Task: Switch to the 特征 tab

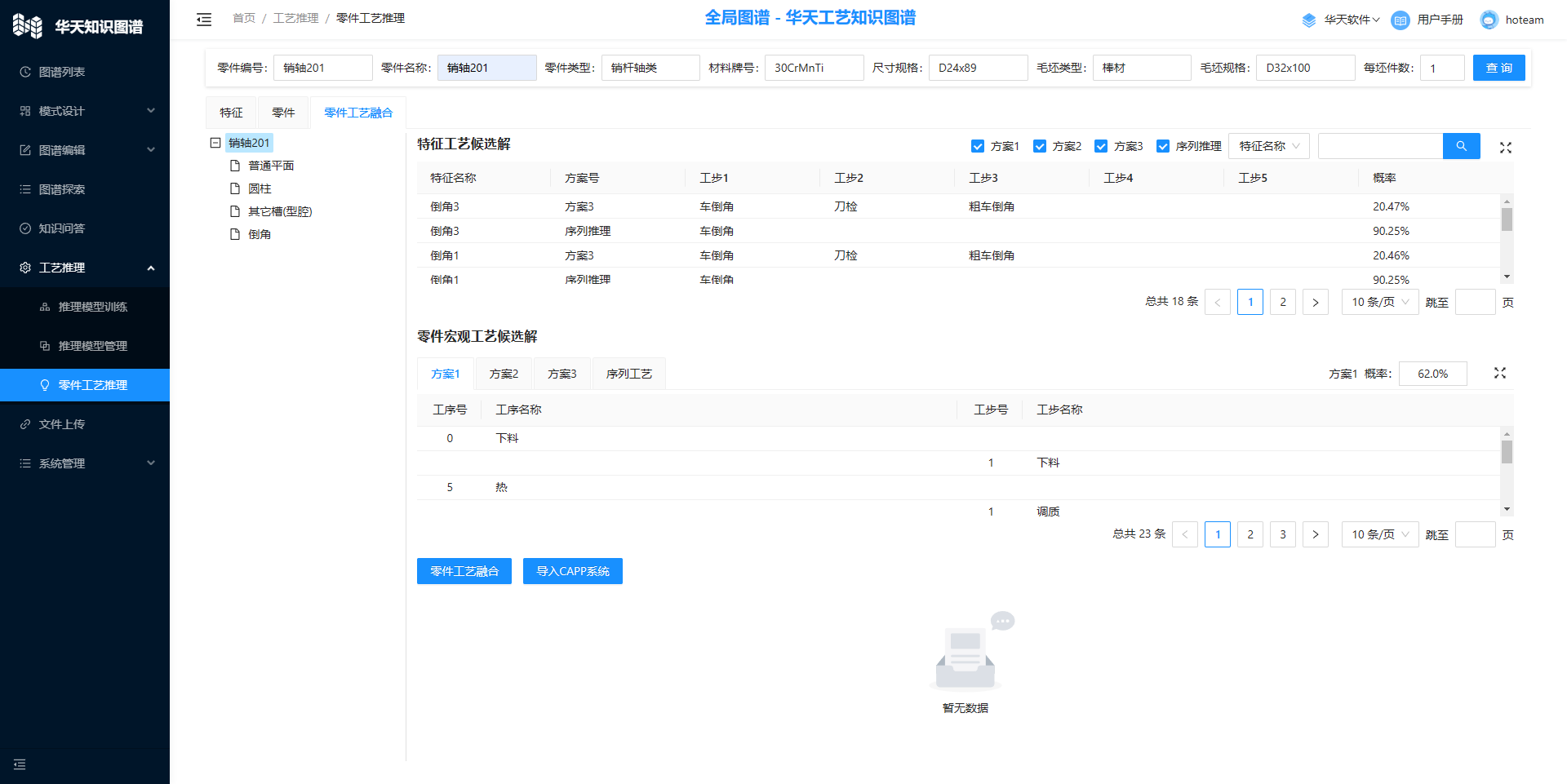Action: pyautogui.click(x=231, y=113)
